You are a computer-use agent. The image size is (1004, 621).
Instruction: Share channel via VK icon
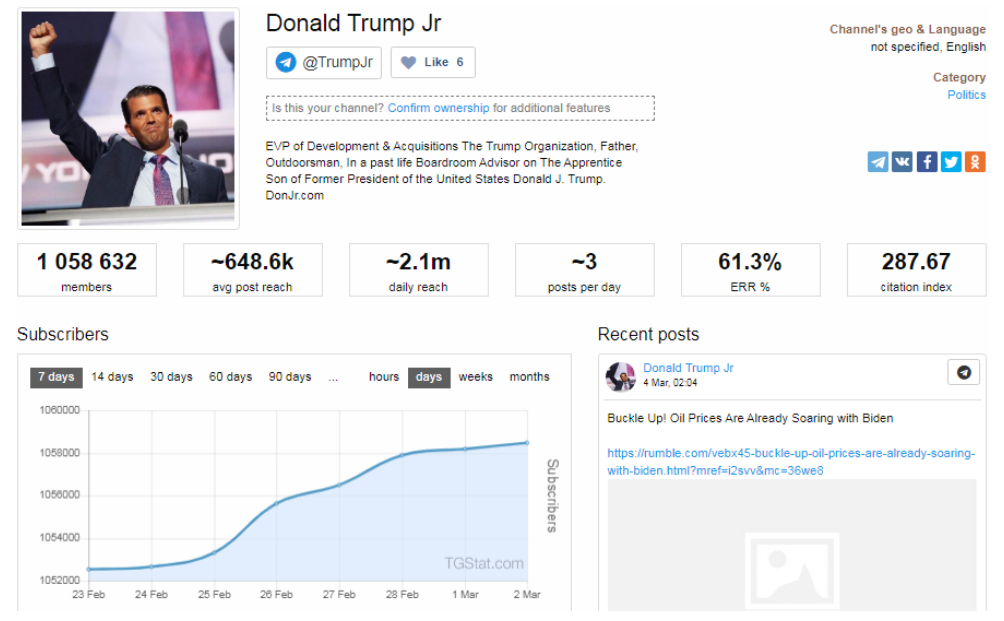pos(902,162)
